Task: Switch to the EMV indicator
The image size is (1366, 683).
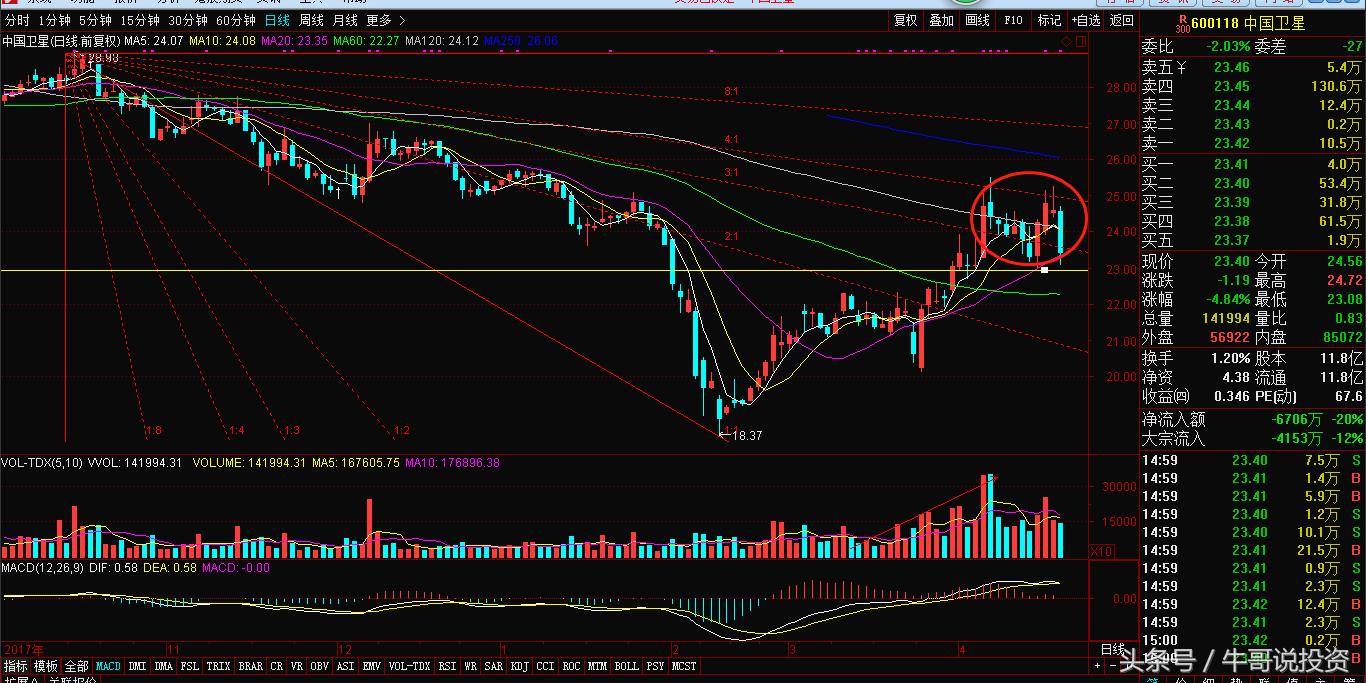Action: click(372, 666)
